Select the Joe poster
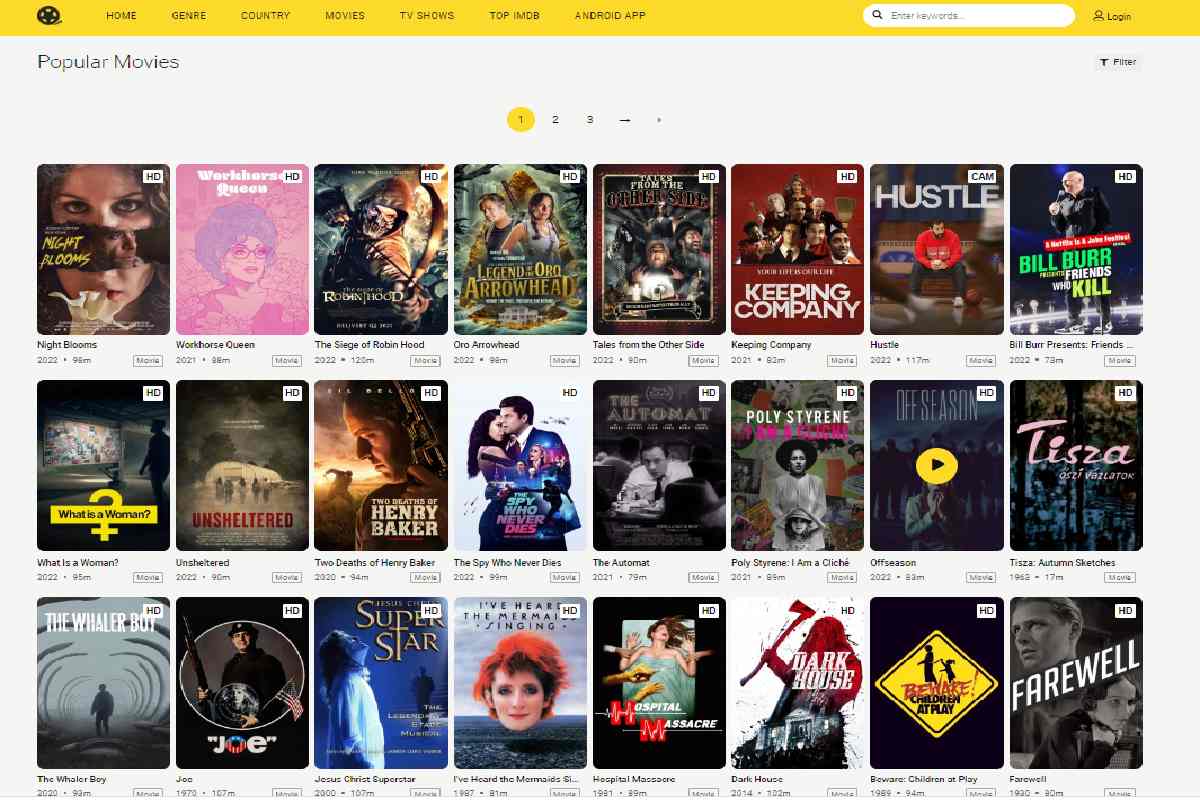 pos(242,683)
